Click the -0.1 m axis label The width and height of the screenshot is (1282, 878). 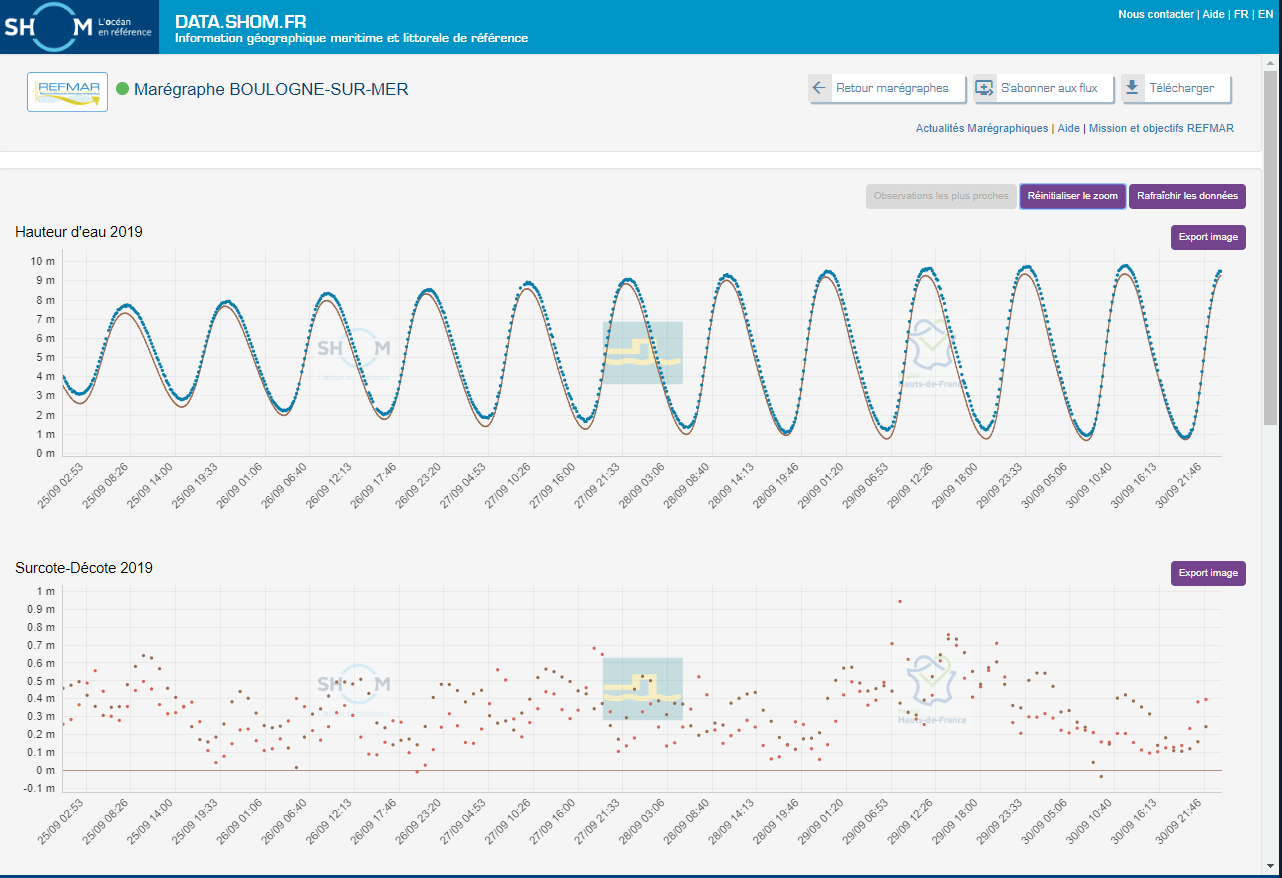tap(41, 788)
